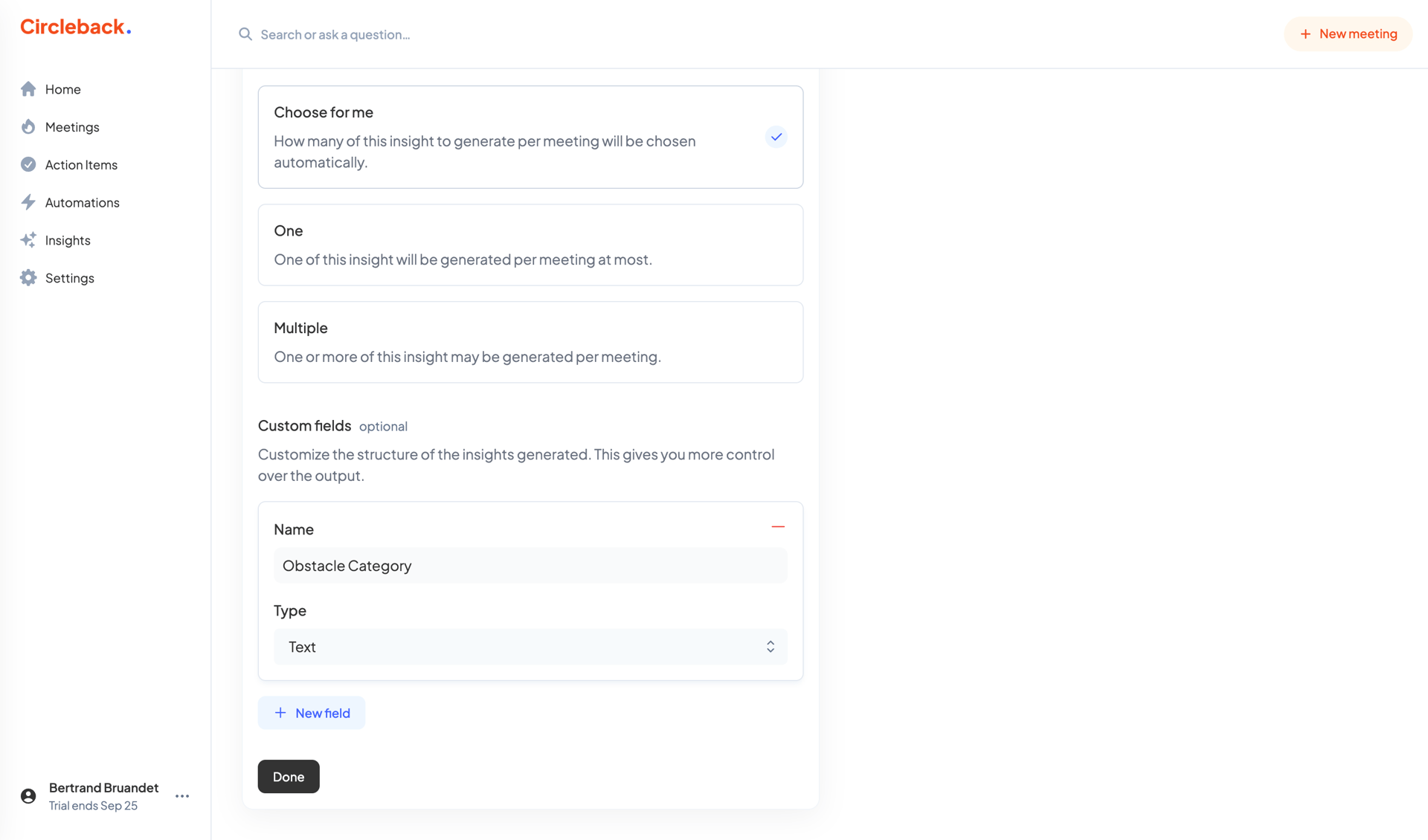Image resolution: width=1428 pixels, height=840 pixels.
Task: Open Action Items from the sidebar
Action: [x=28, y=164]
